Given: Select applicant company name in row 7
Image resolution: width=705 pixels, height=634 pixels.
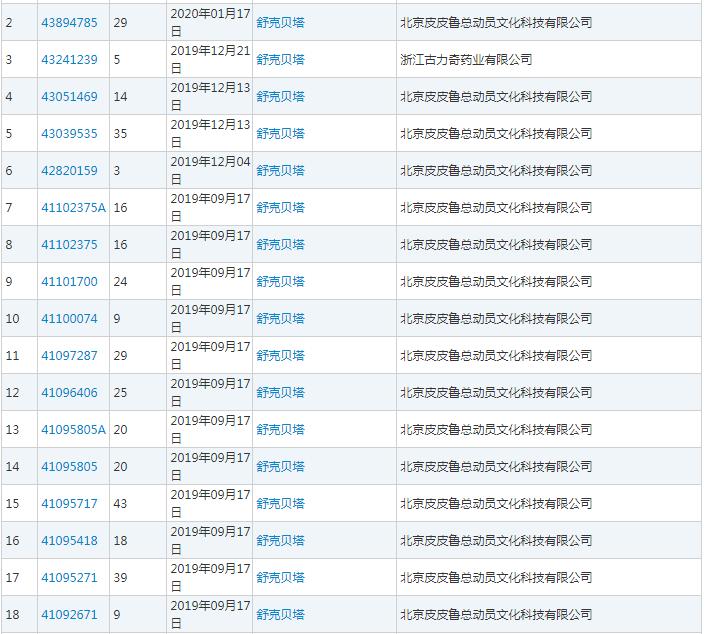Looking at the screenshot, I should [496, 207].
